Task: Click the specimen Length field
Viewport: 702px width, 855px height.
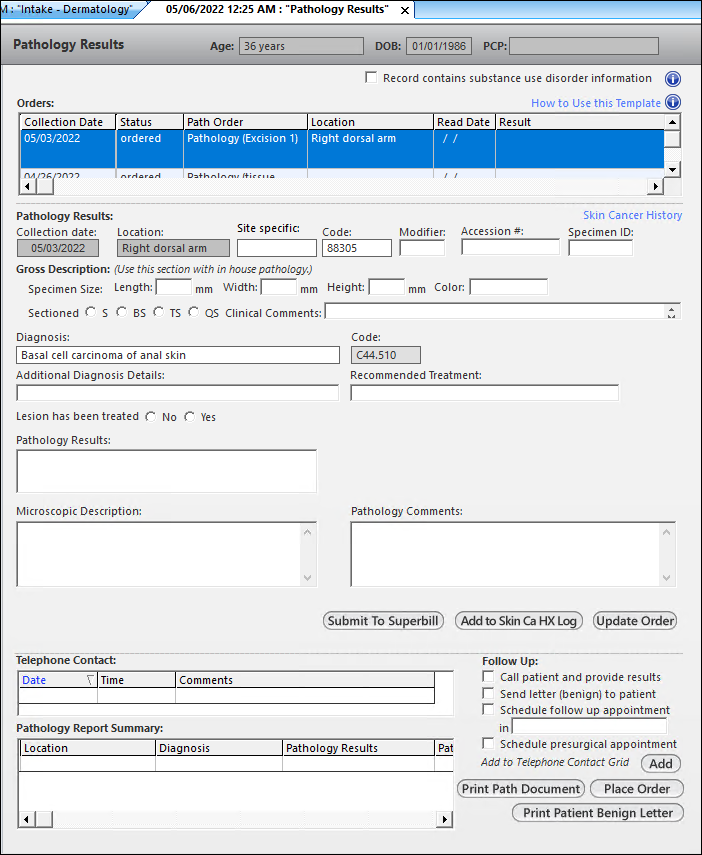Action: coord(173,287)
